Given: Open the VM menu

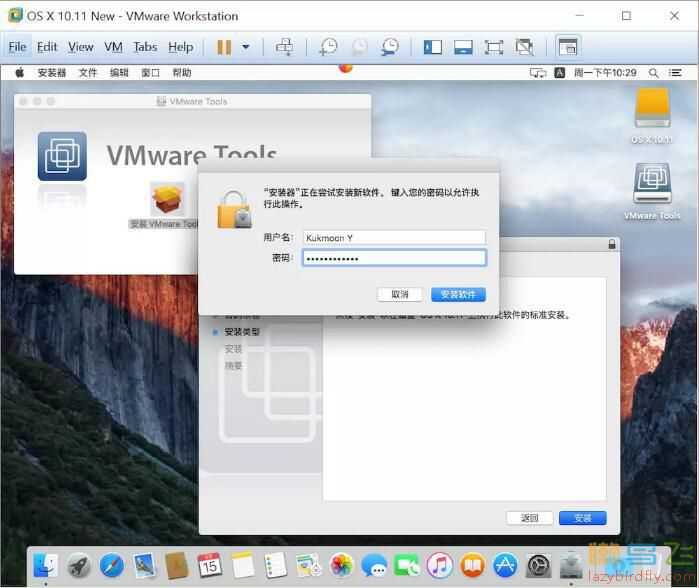Looking at the screenshot, I should pos(113,47).
